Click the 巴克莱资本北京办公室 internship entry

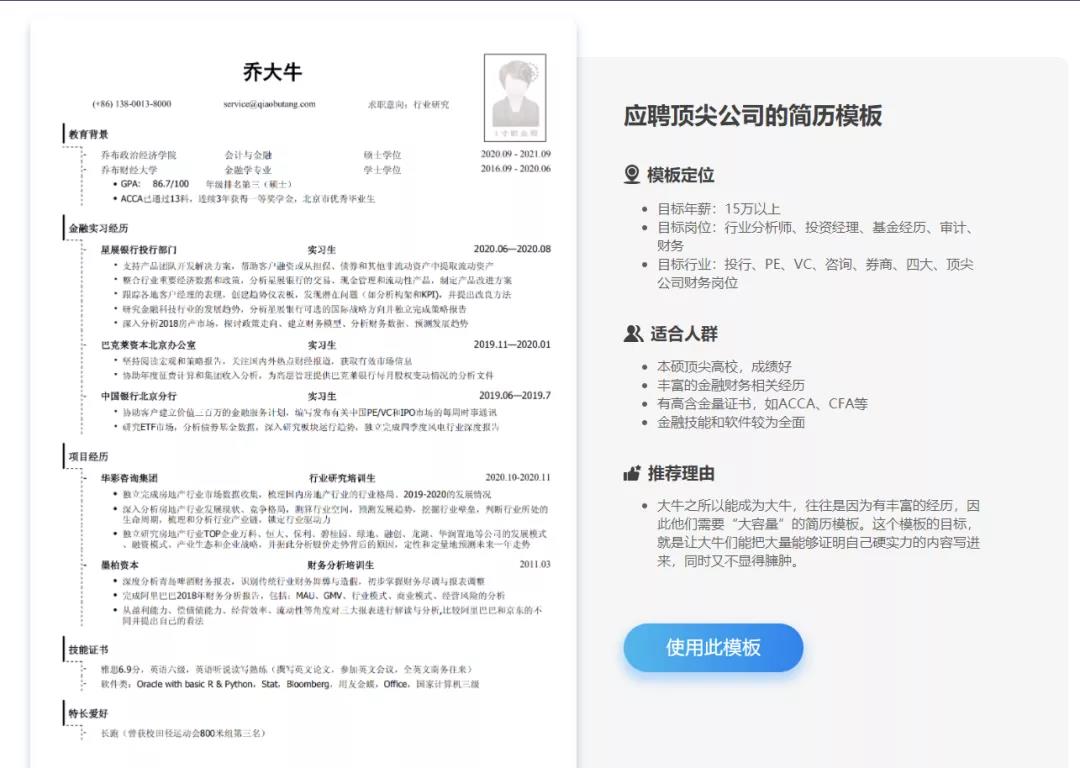click(x=148, y=345)
